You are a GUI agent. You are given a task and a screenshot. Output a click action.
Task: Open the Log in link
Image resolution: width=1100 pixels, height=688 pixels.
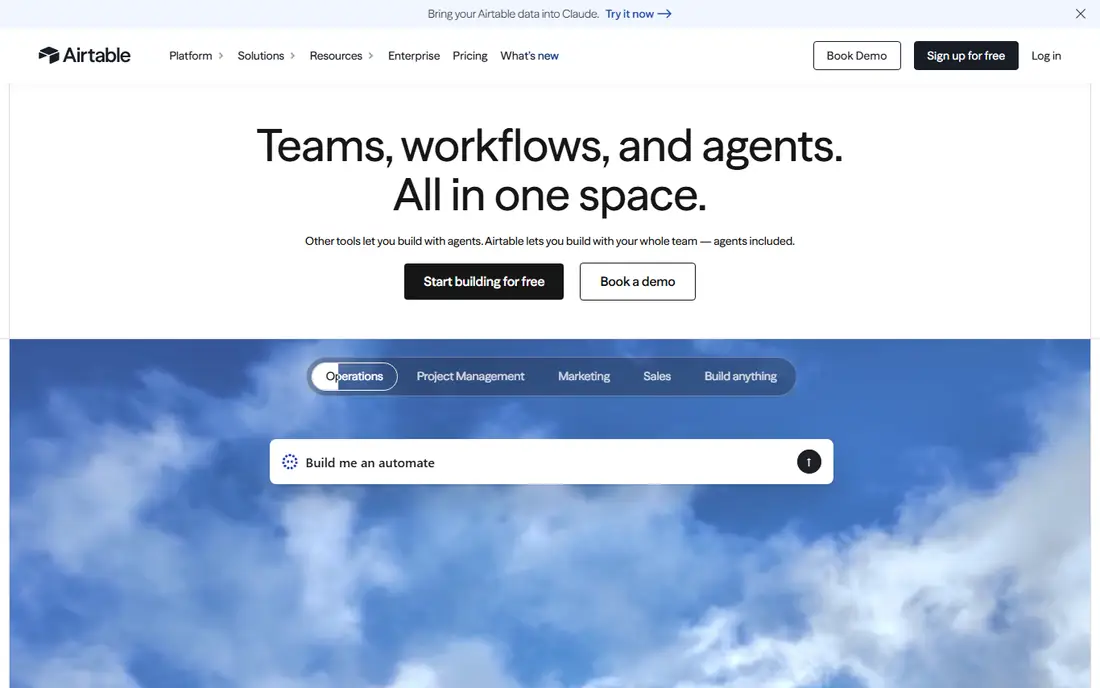click(x=1046, y=55)
